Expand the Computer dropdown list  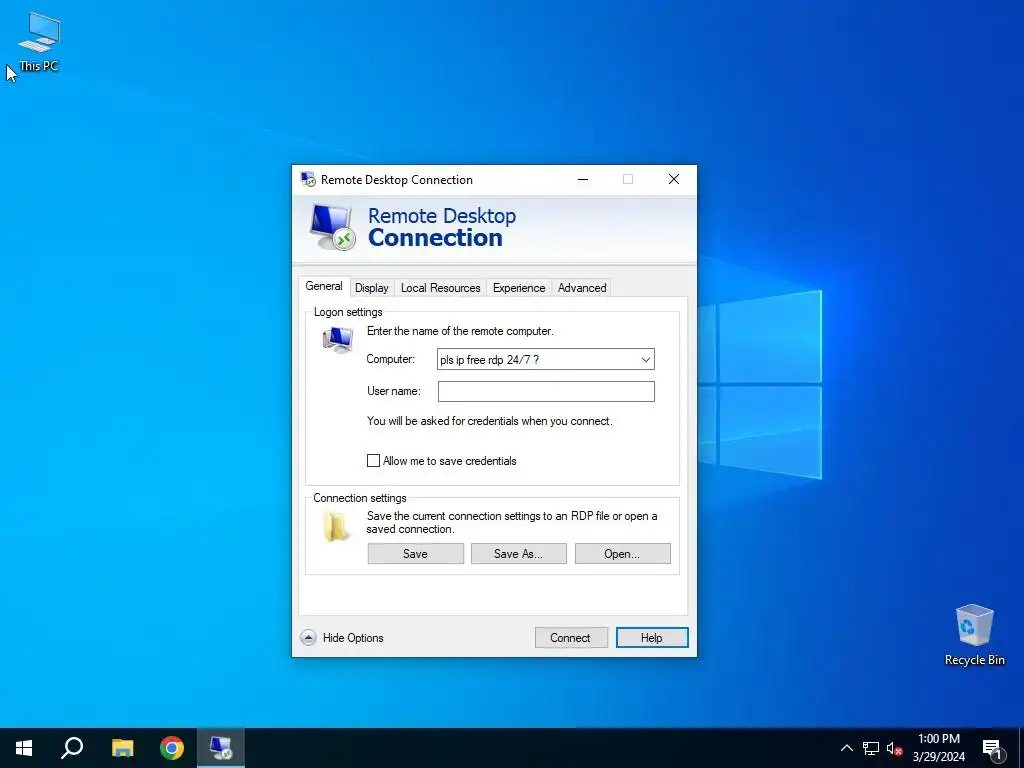point(645,359)
